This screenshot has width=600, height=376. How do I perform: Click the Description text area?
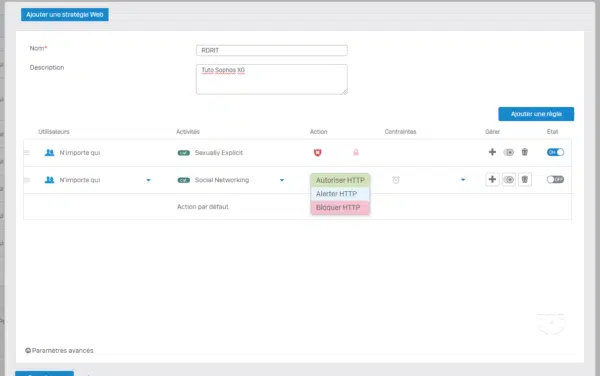click(x=272, y=79)
